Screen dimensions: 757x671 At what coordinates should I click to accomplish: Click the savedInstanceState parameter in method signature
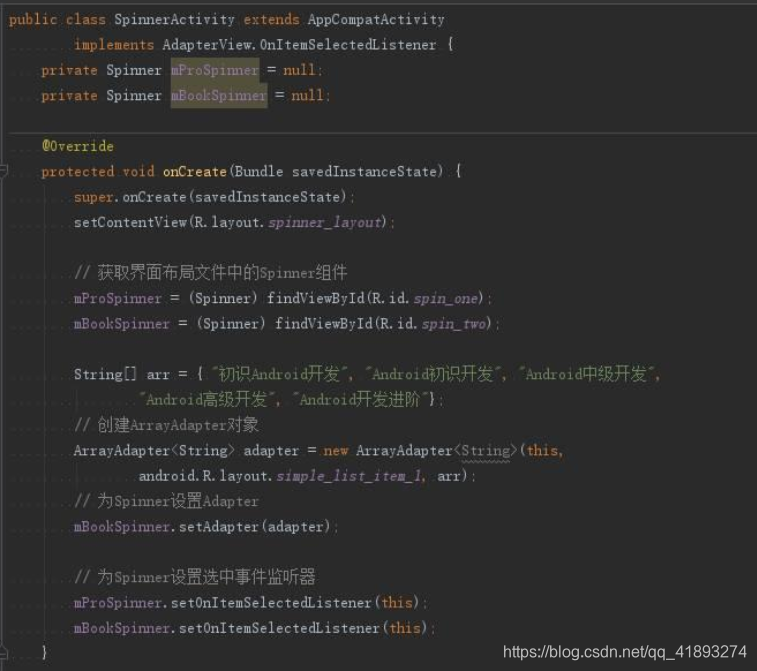[x=364, y=172]
